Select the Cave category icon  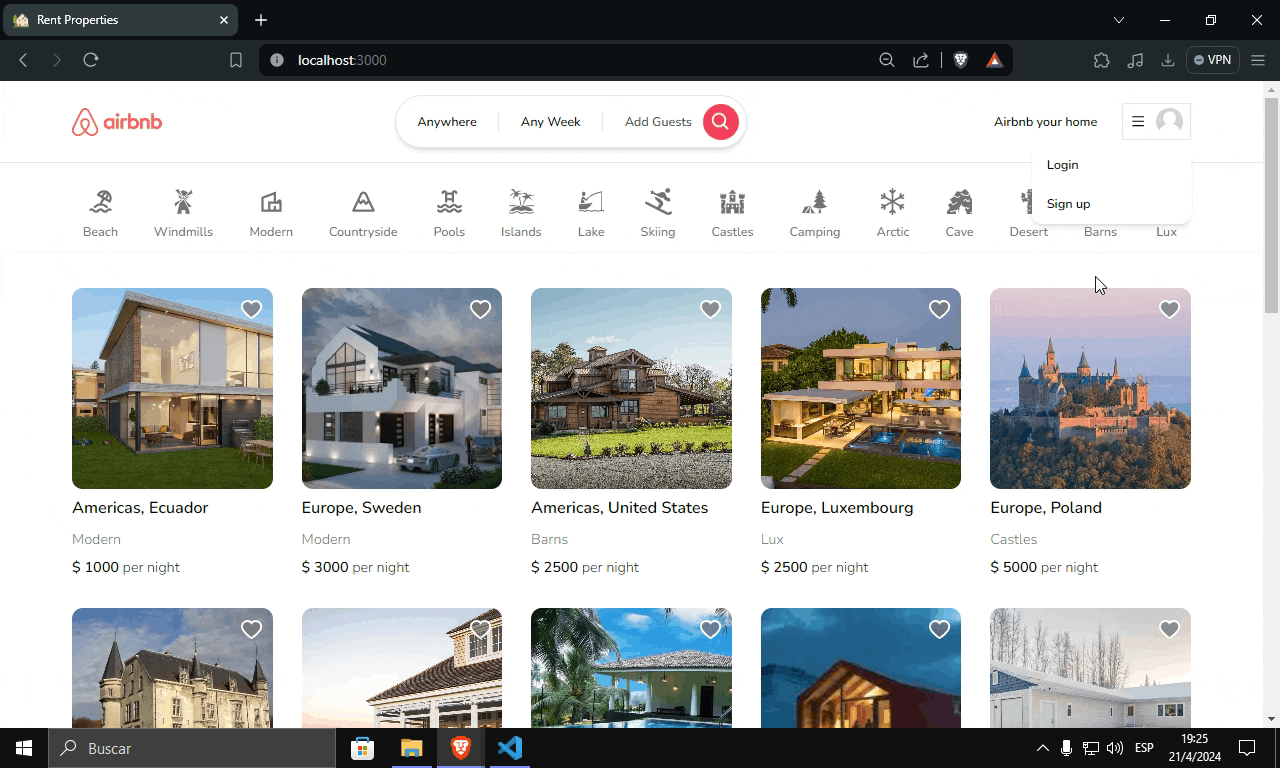point(959,202)
